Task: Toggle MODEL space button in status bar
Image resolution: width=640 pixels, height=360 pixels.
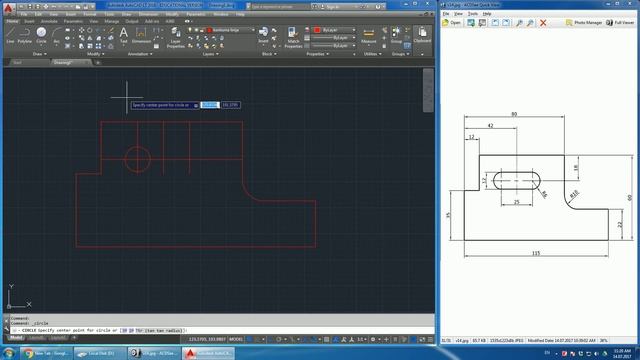Action: [236, 339]
